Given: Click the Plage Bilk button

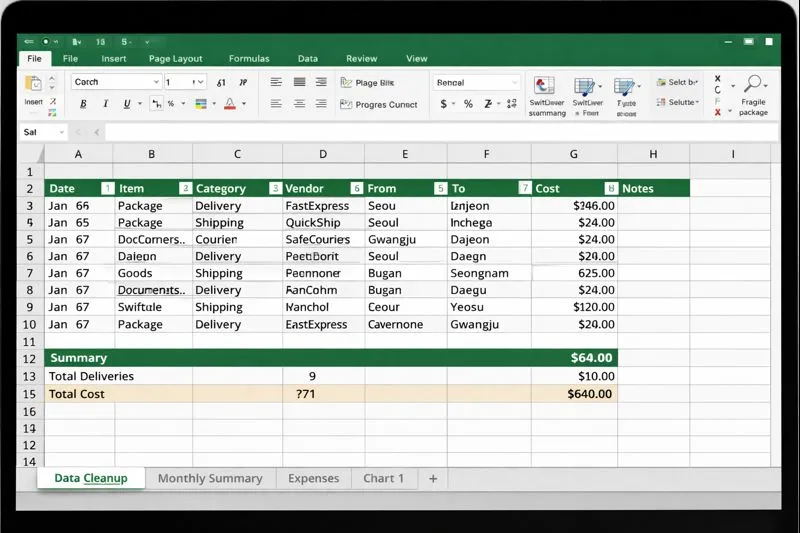Looking at the screenshot, I should click(x=374, y=82).
